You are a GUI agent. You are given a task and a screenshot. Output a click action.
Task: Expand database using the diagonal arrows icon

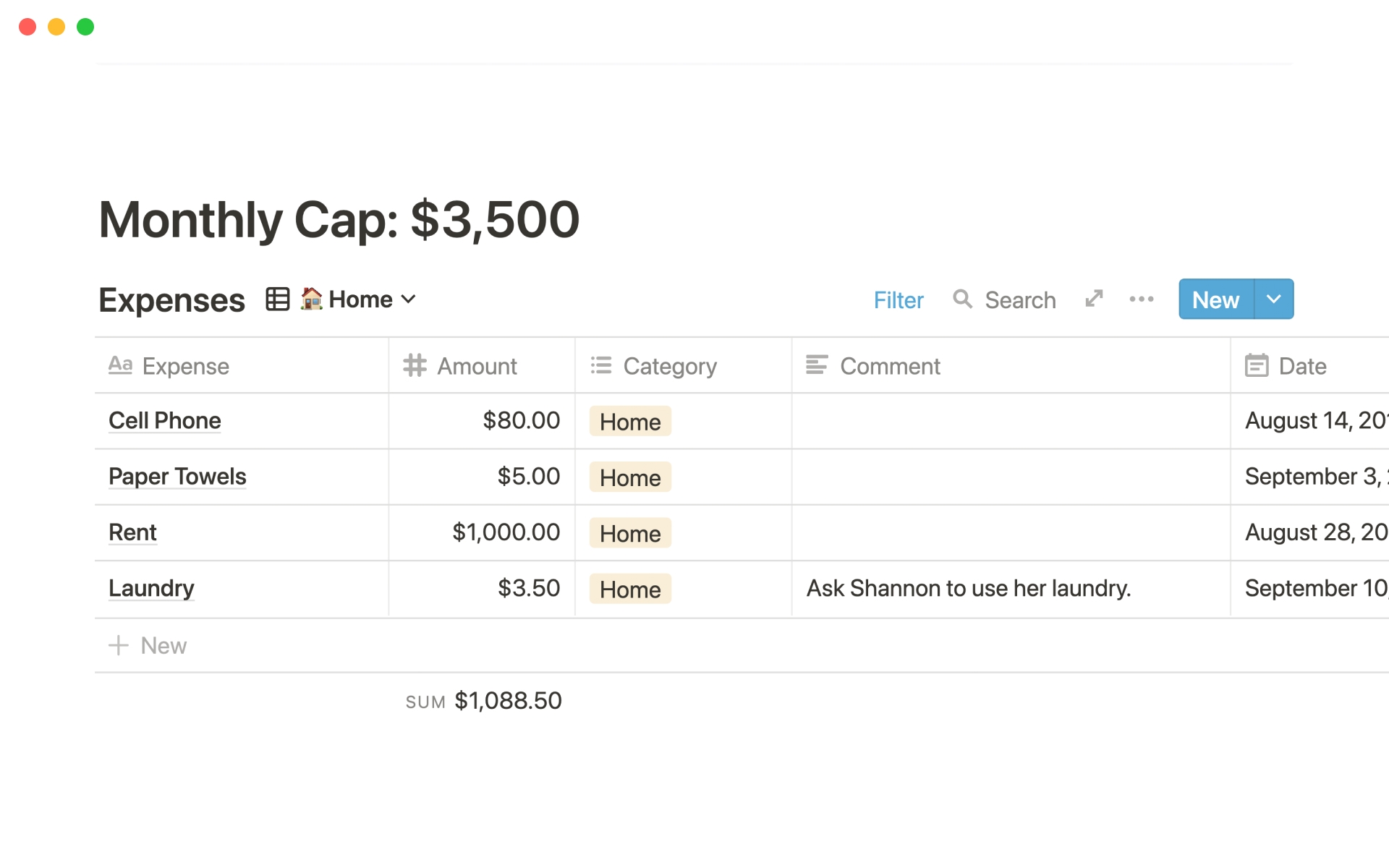(x=1094, y=299)
